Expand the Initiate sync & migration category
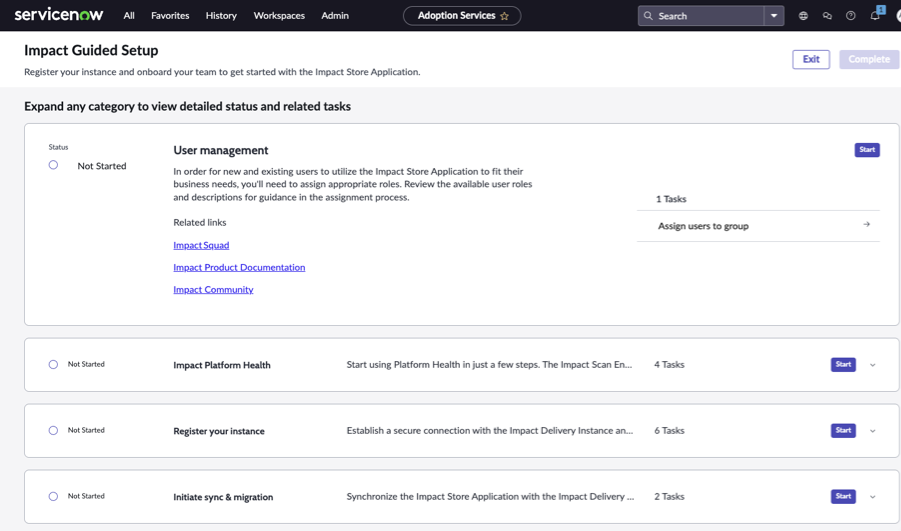The height and width of the screenshot is (531, 901). click(872, 497)
